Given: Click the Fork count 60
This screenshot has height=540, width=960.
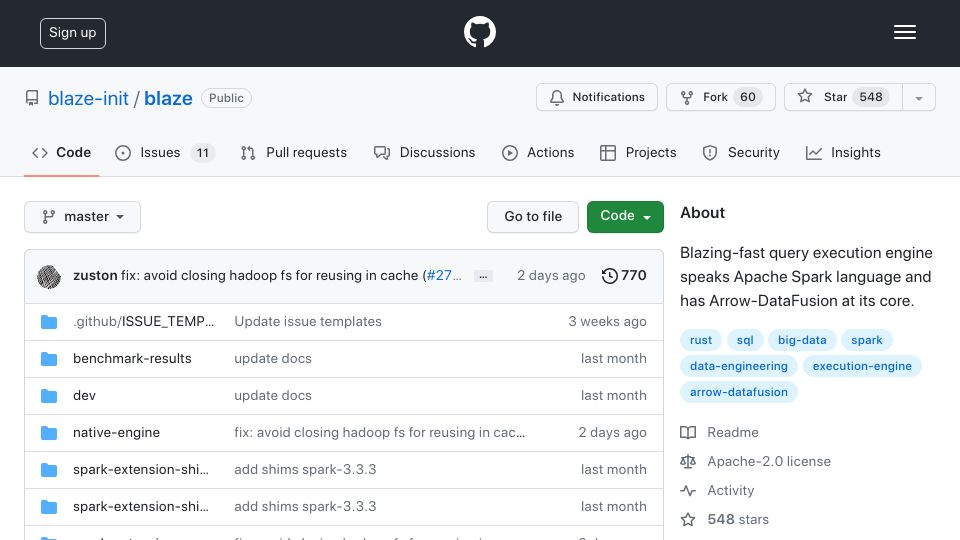Looking at the screenshot, I should click(x=748, y=97).
